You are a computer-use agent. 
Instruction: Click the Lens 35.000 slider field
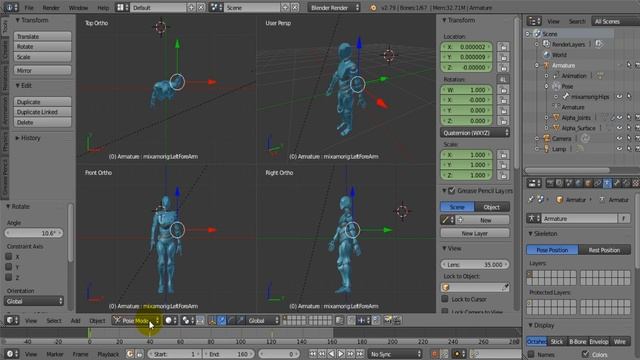tap(475, 264)
